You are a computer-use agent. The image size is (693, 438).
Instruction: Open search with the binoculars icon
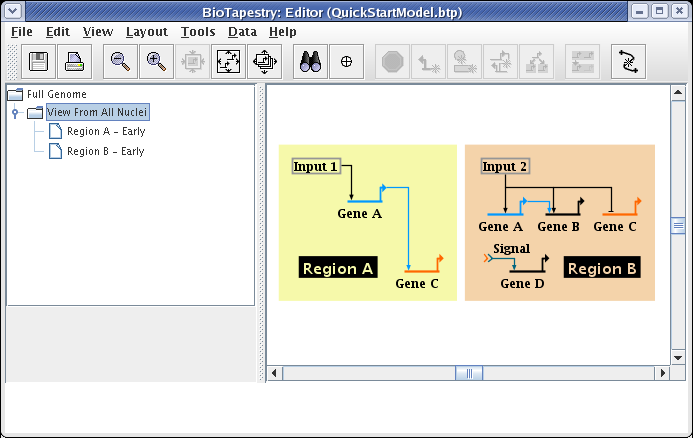[x=310, y=62]
